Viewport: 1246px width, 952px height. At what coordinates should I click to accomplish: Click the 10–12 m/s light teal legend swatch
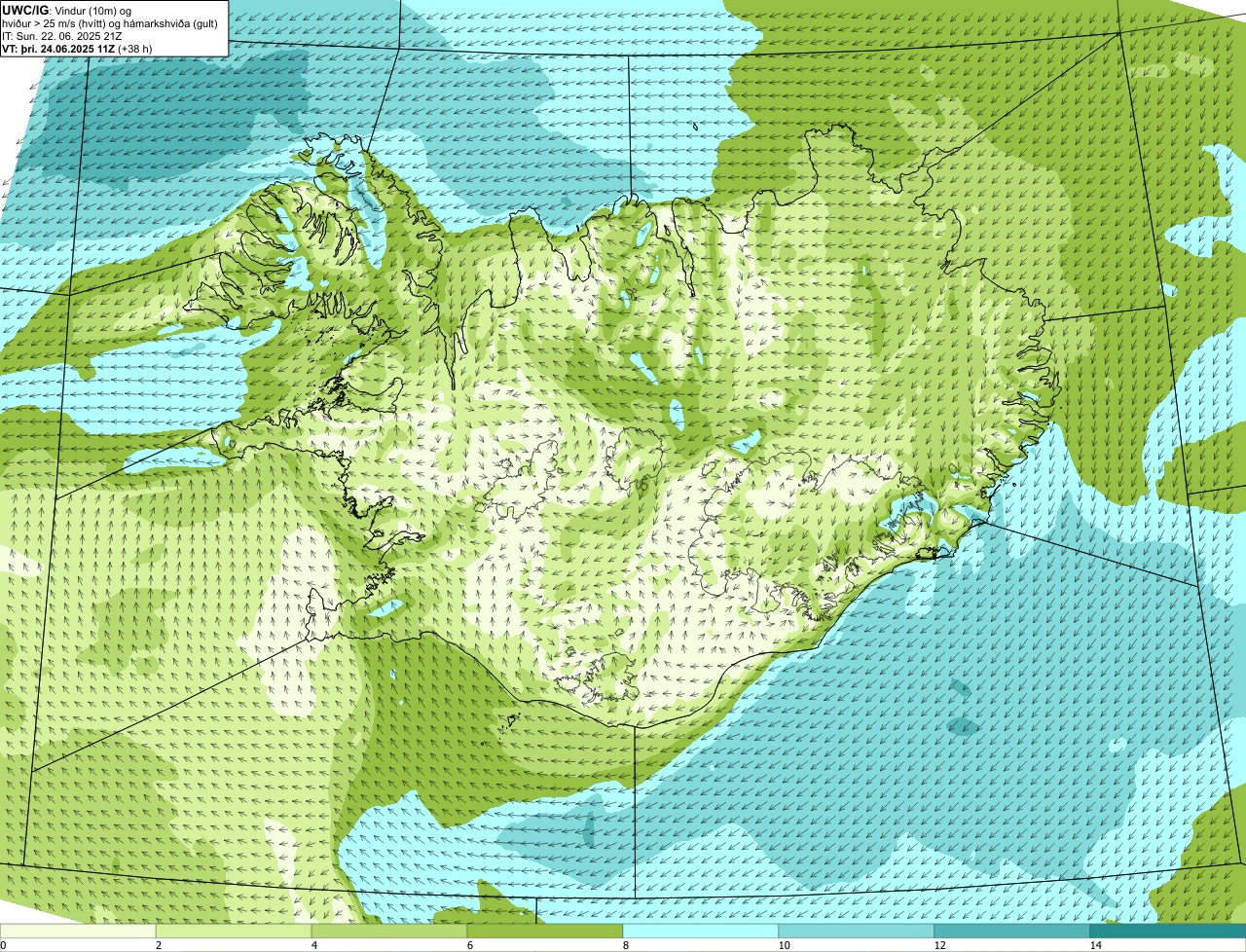[857, 931]
